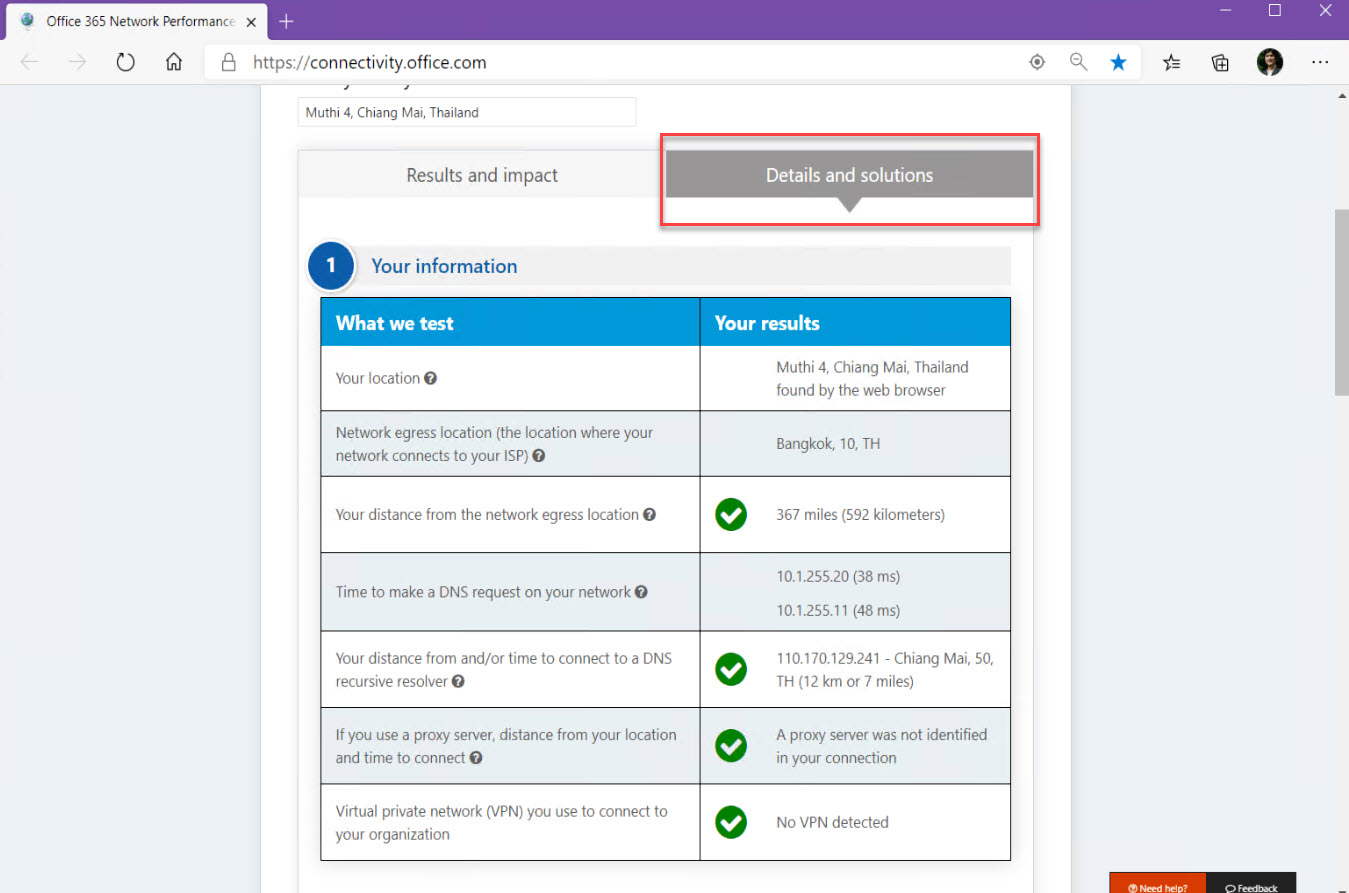Click help icon beside network egress location
The width and height of the screenshot is (1349, 893).
[x=539, y=456]
